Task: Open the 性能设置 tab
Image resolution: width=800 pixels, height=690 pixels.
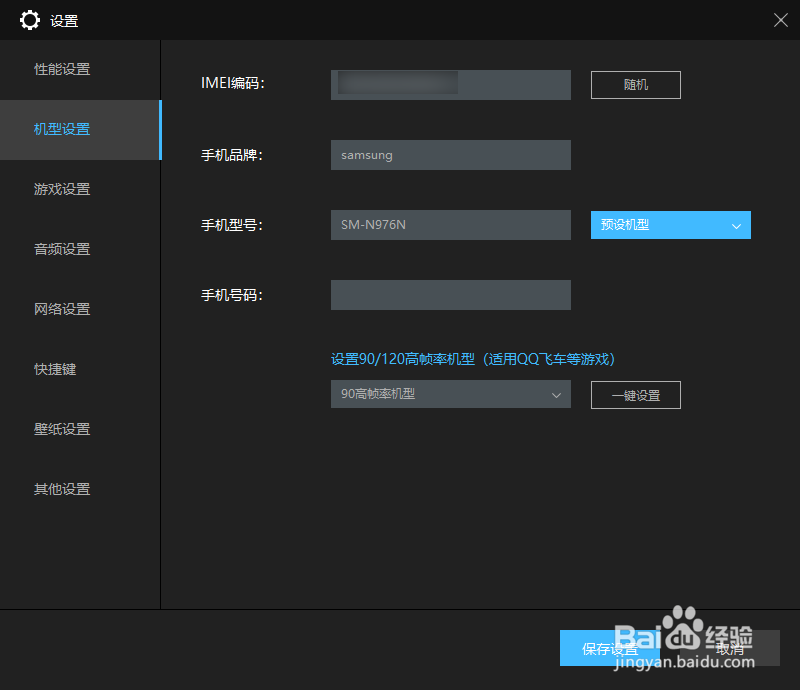Action: click(x=80, y=69)
